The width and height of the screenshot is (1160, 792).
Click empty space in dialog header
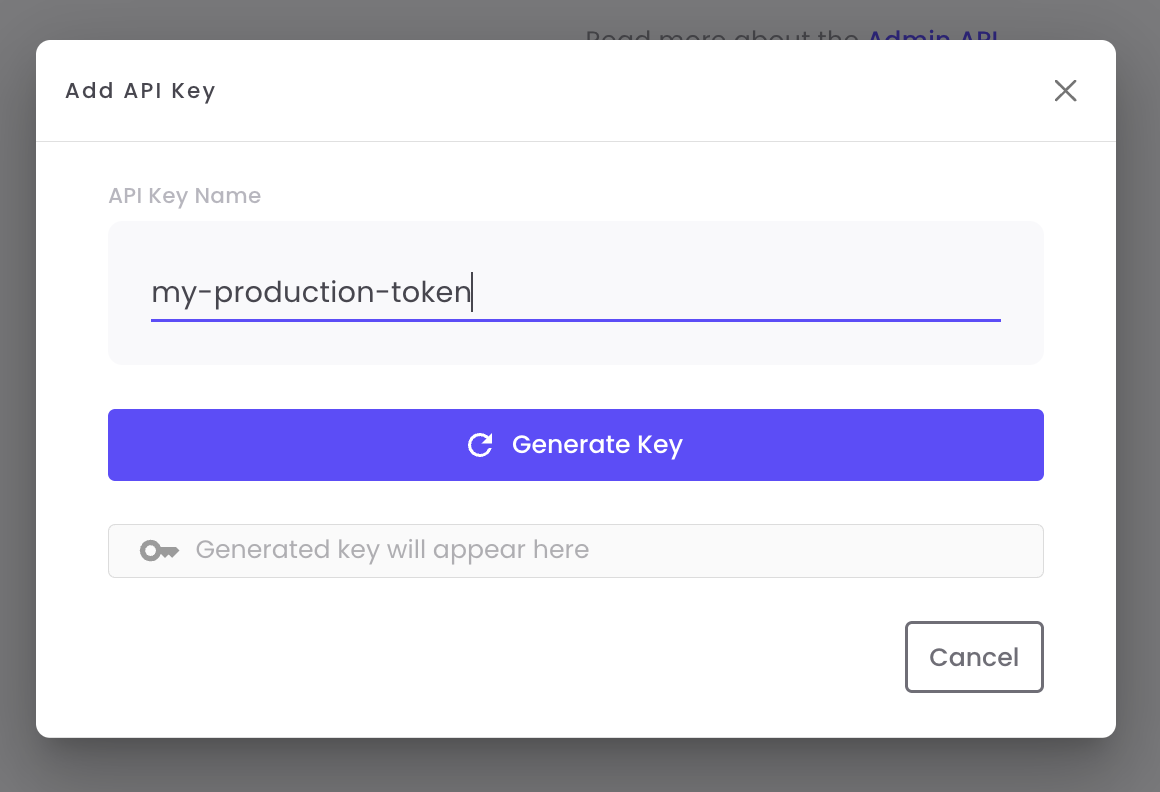[600, 91]
